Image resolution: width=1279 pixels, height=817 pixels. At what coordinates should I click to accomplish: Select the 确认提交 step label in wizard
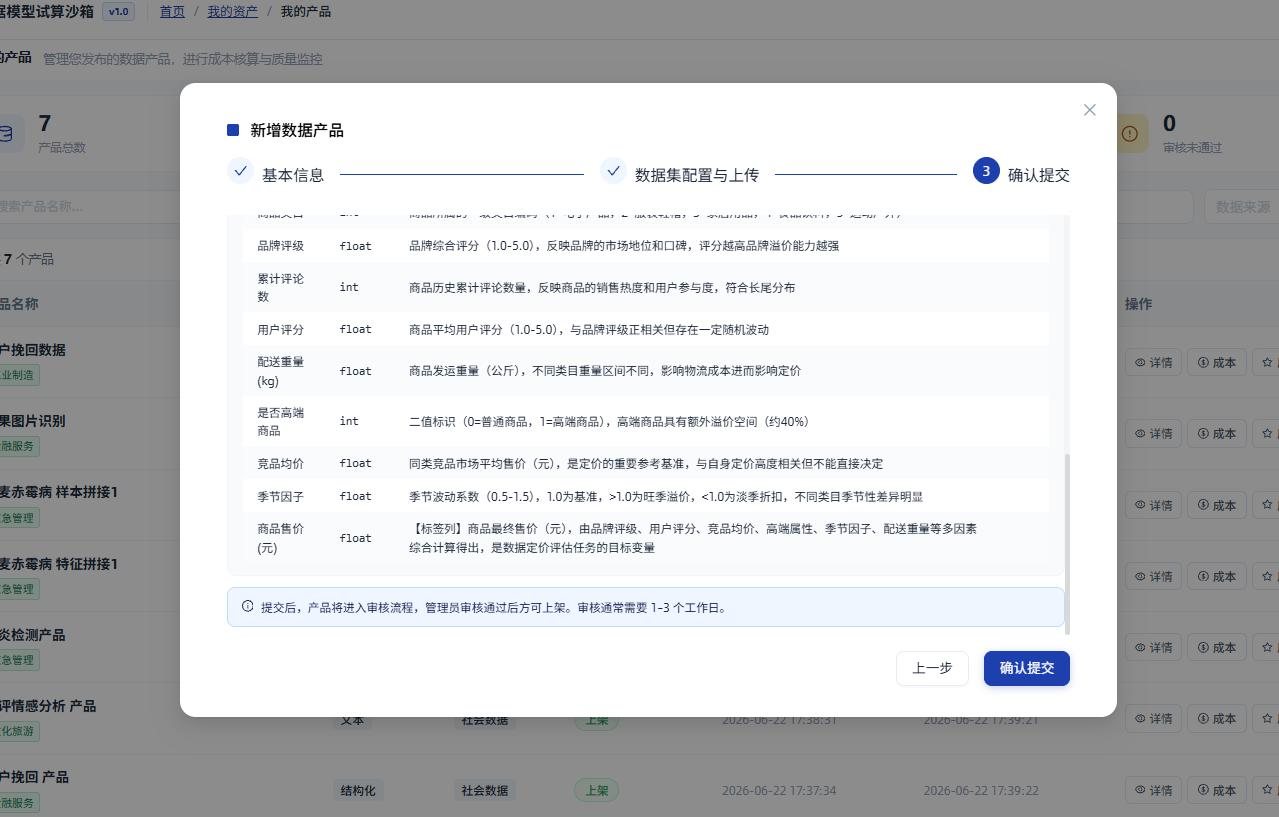coord(1039,175)
